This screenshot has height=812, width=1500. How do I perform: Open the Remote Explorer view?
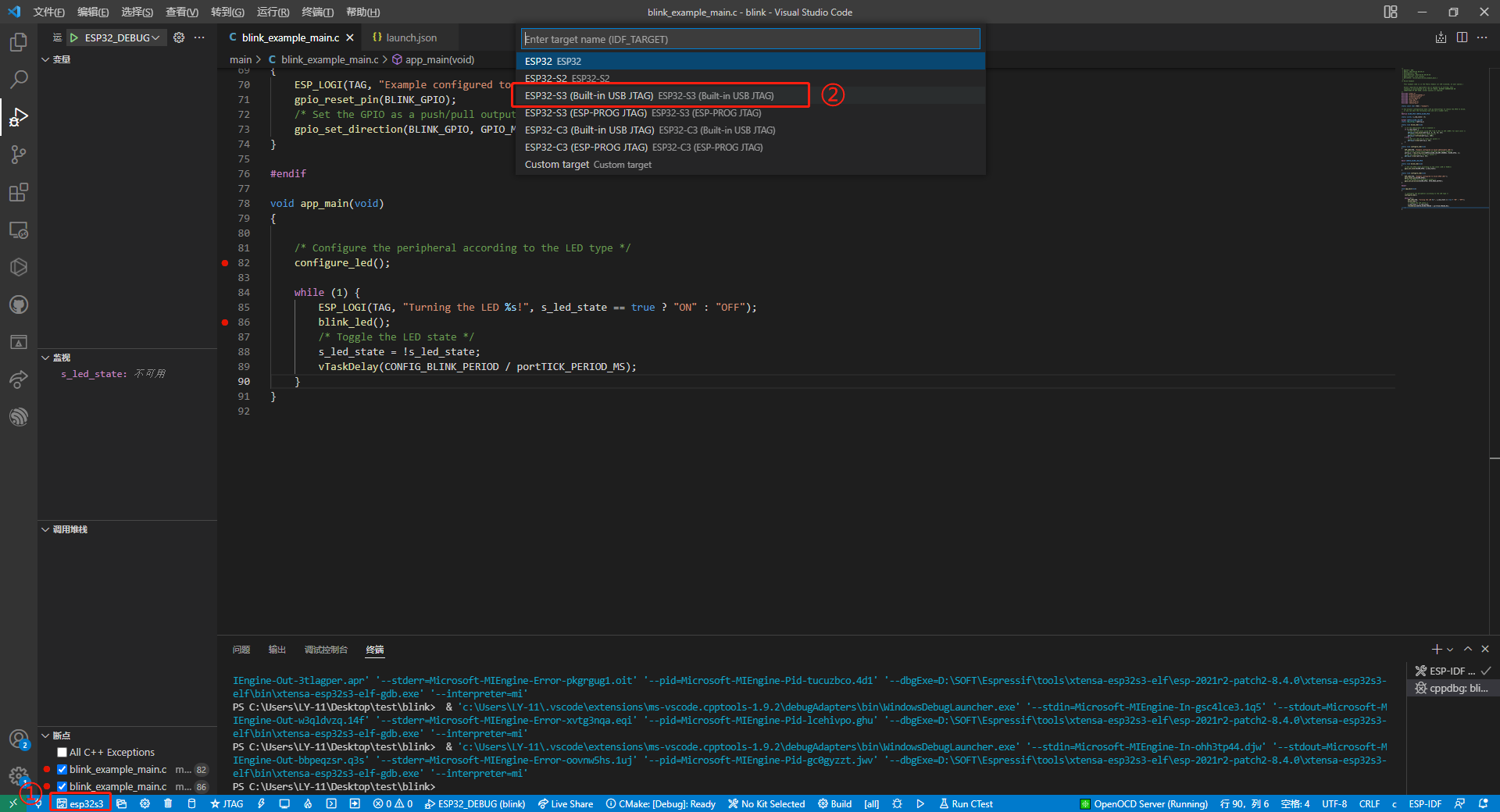click(x=19, y=230)
